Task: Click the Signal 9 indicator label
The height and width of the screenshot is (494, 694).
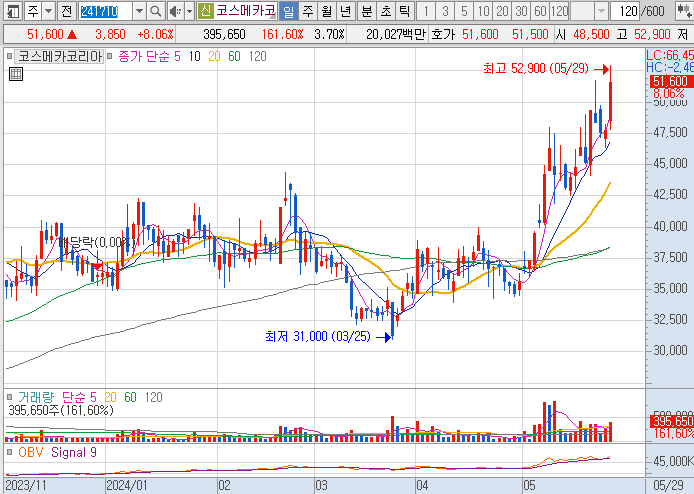Action: point(73,452)
